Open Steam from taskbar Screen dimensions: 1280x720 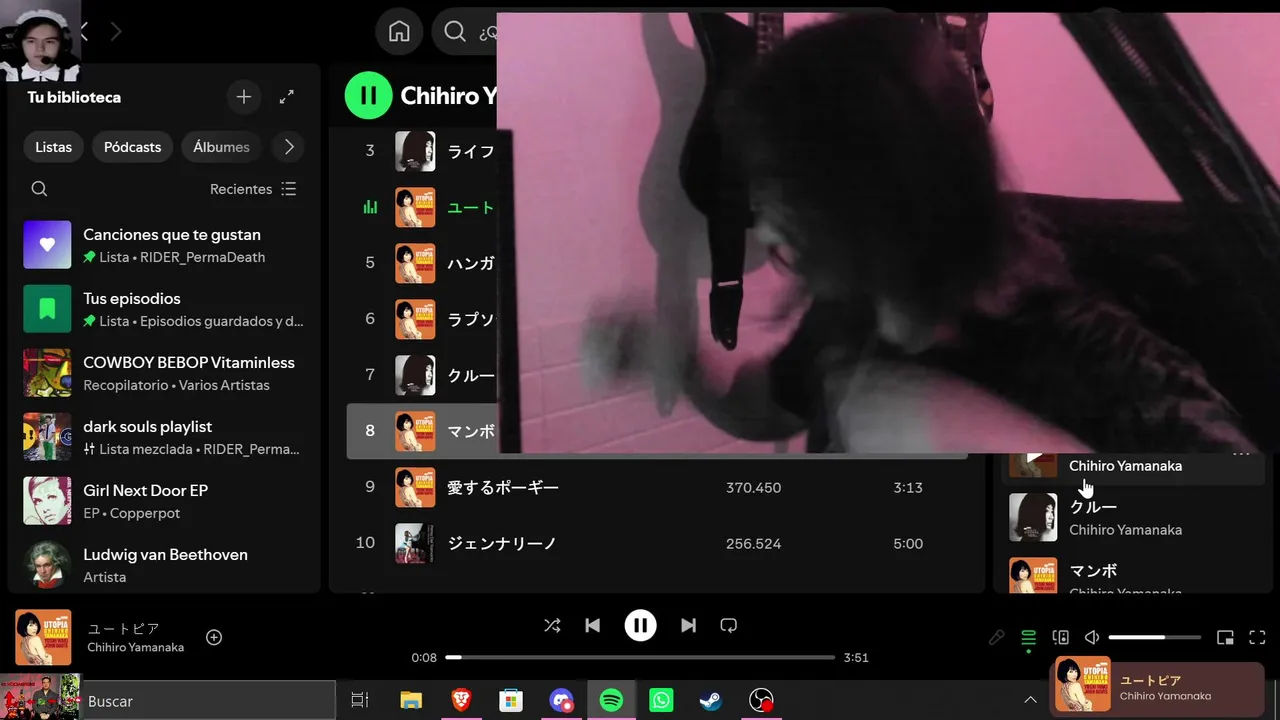711,701
